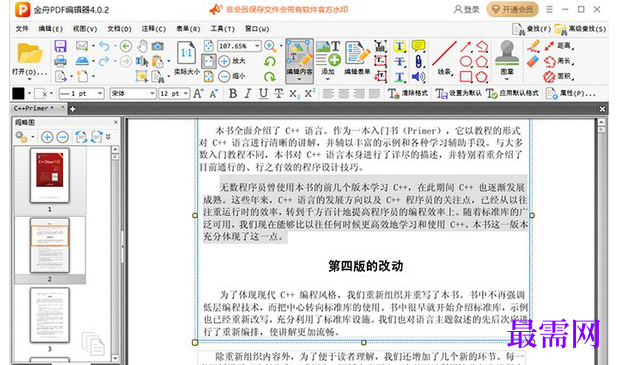The image size is (619, 365).
Task: Redo the last action
Action: pyautogui.click(x=104, y=61)
